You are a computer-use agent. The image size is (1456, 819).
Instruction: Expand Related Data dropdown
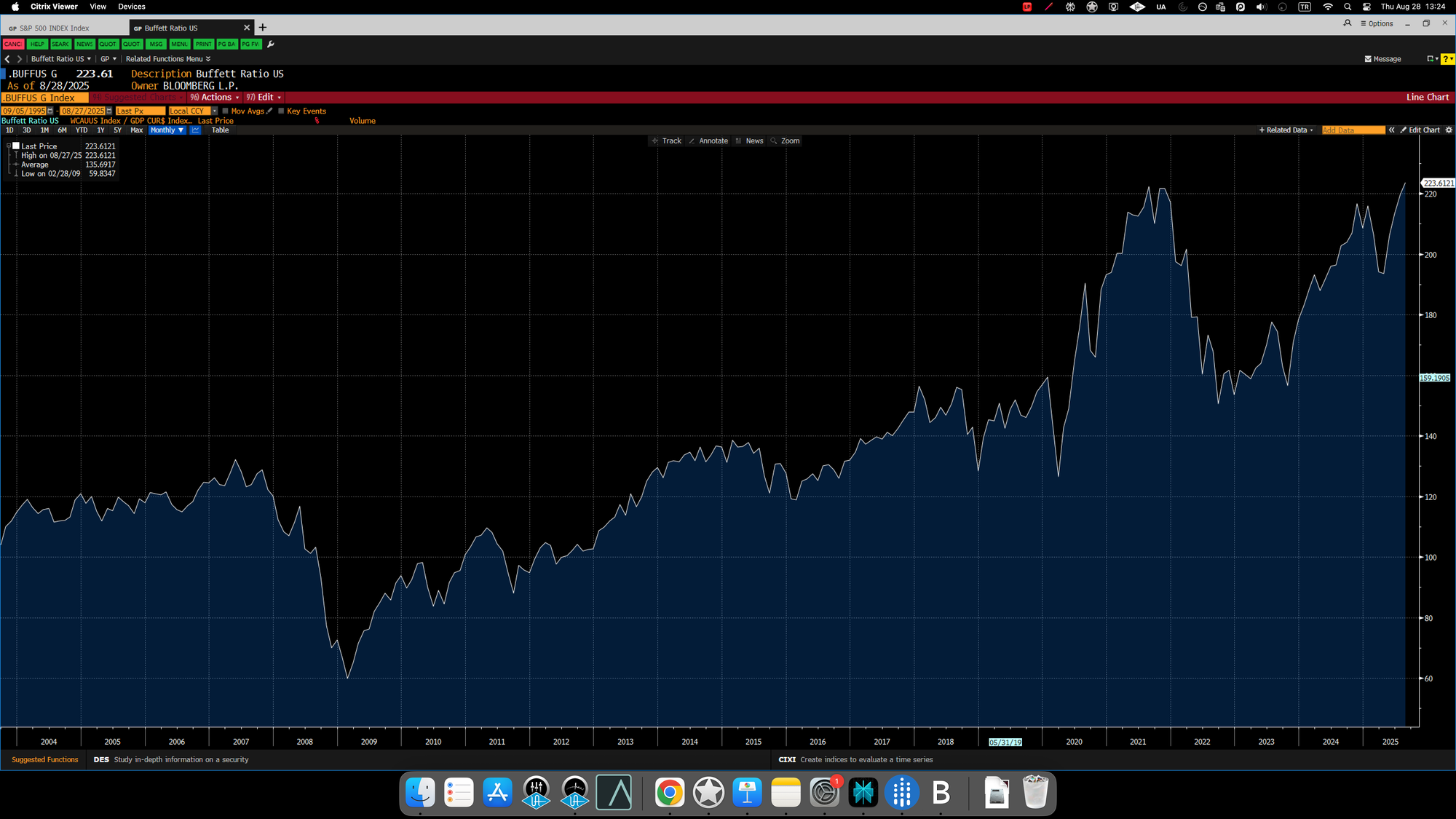pyautogui.click(x=1286, y=130)
